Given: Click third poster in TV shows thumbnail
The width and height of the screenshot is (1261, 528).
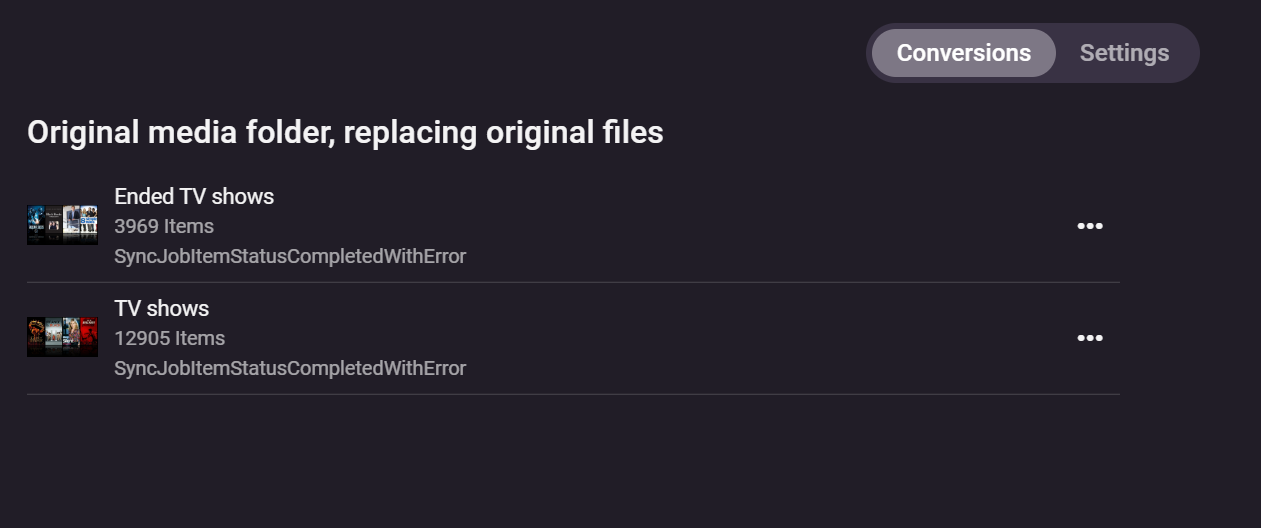Looking at the screenshot, I should coord(71,334).
